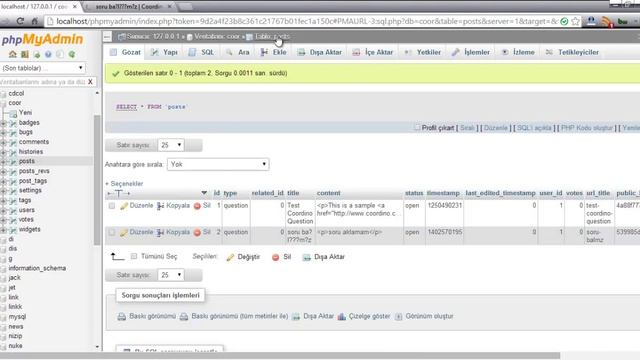The image size is (640, 360).
Task: Open the Son tablolar dropdown
Action: (43, 68)
